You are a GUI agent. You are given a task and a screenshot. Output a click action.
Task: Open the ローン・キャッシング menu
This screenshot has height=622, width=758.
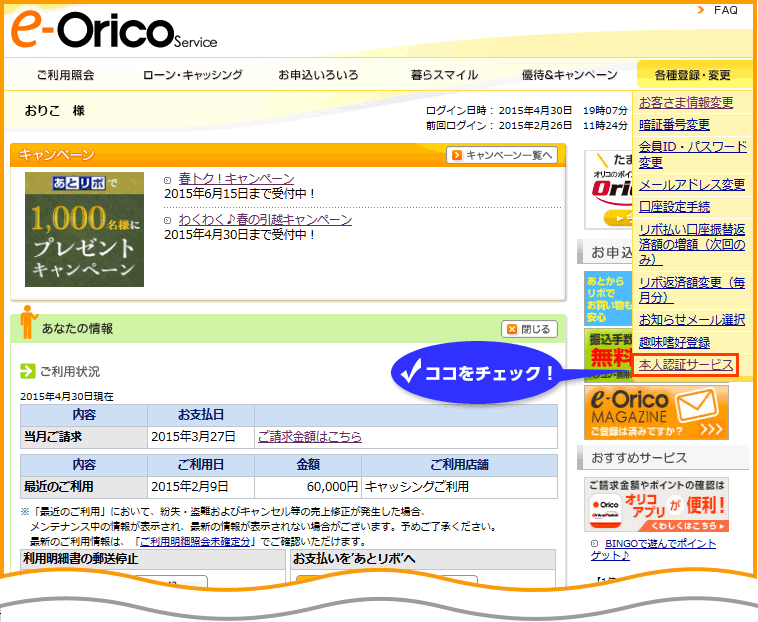(192, 75)
